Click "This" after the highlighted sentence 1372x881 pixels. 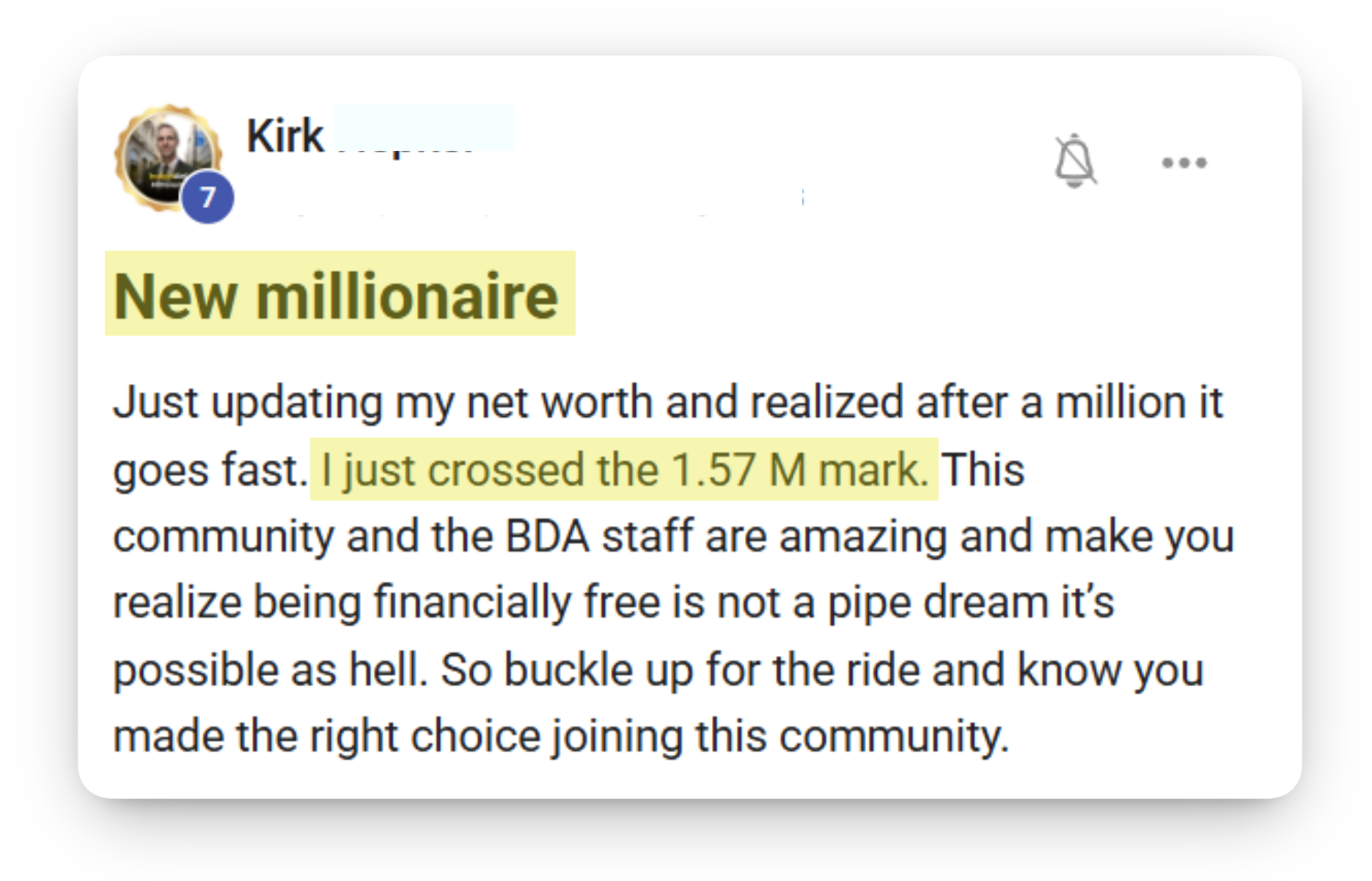click(983, 470)
